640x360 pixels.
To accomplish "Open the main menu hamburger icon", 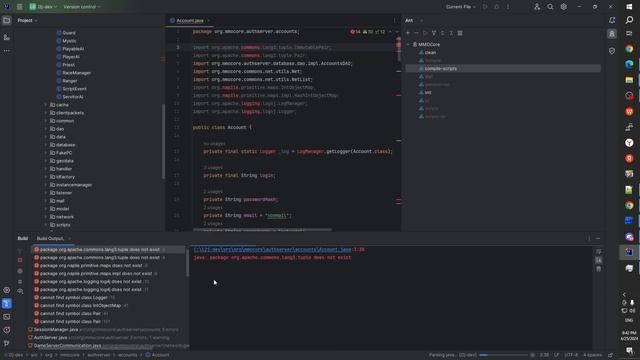I will click(19, 7).
